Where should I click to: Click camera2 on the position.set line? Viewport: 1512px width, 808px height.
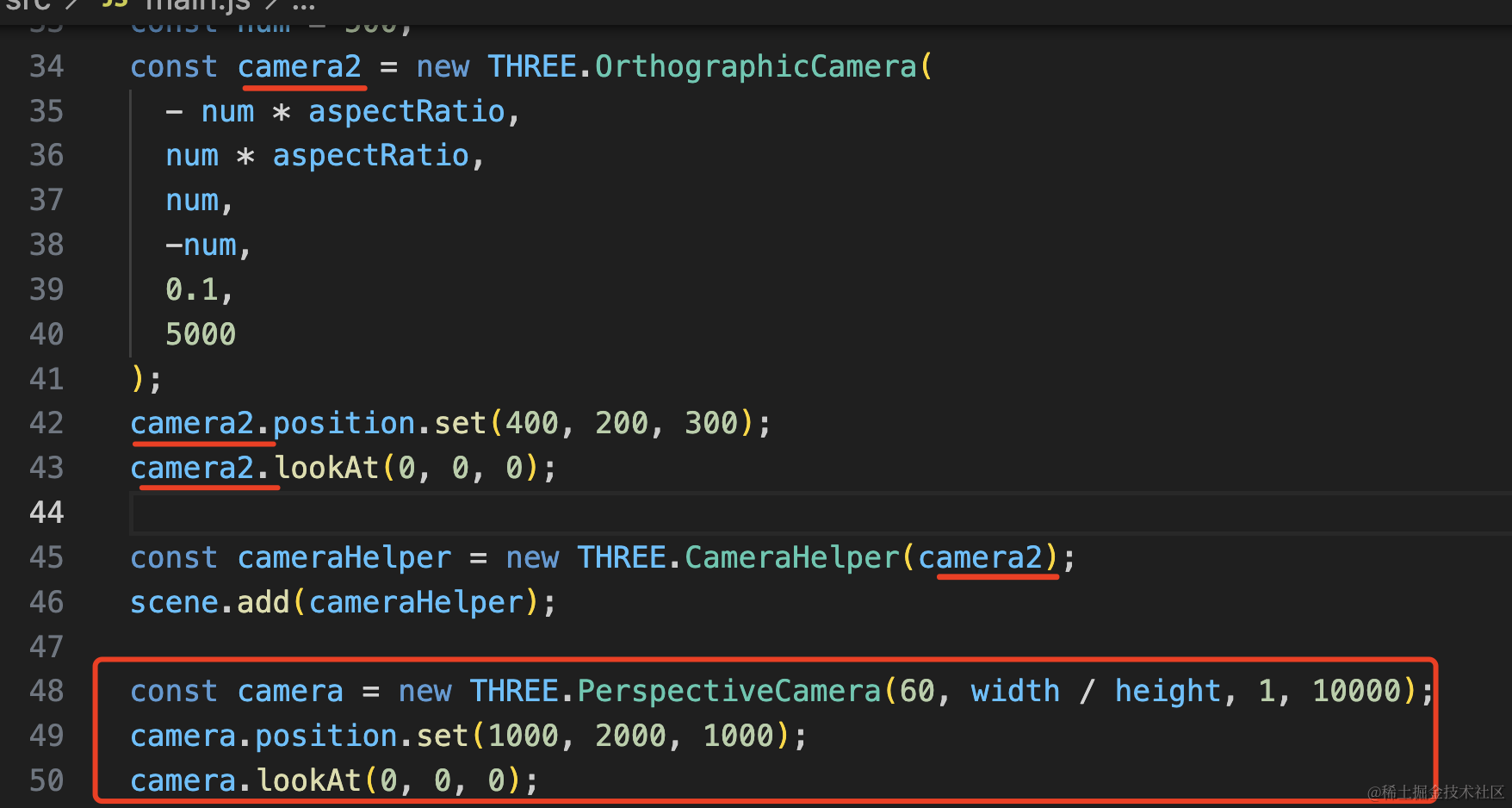tap(192, 423)
